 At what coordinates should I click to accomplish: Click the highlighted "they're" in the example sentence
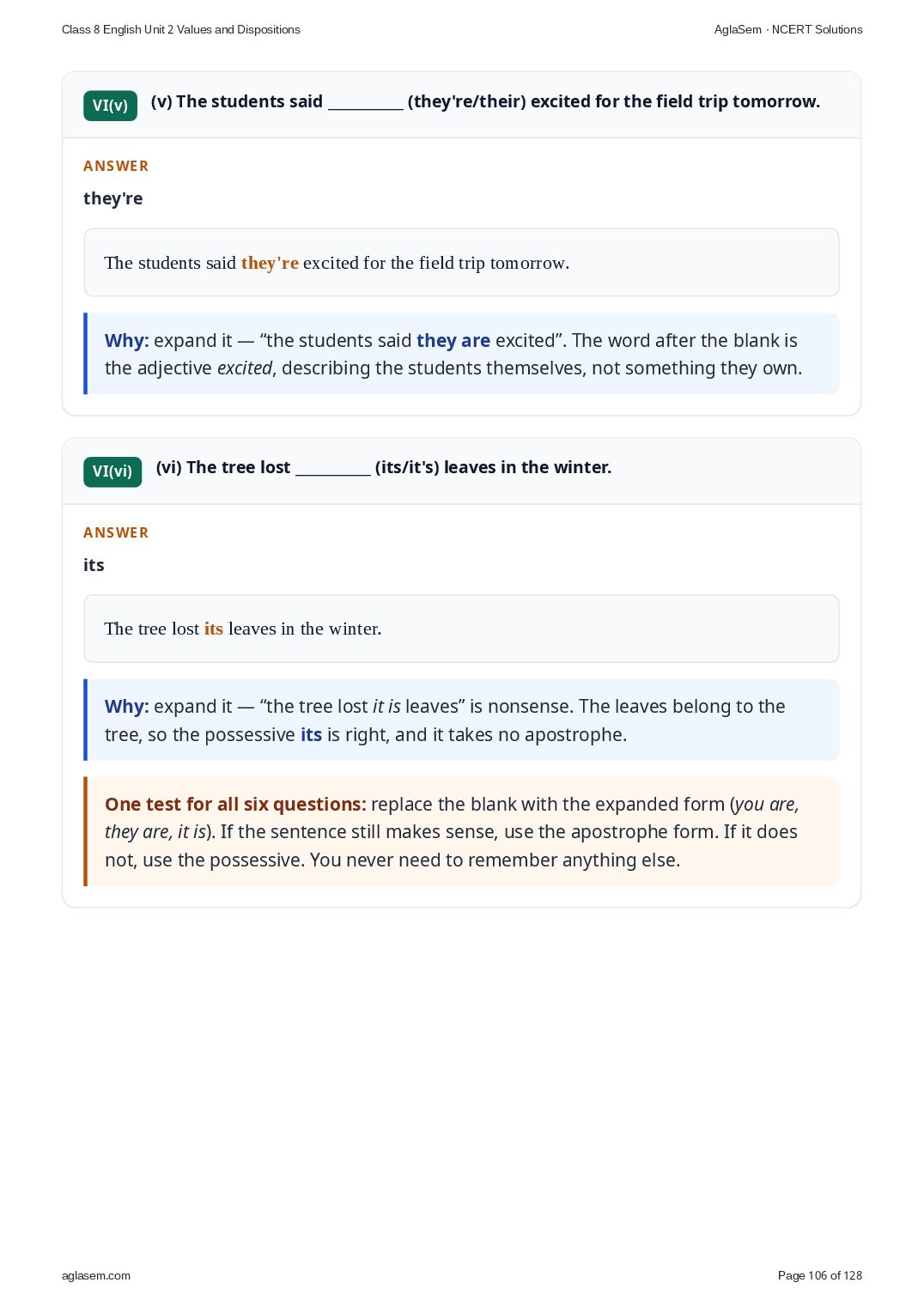(270, 263)
